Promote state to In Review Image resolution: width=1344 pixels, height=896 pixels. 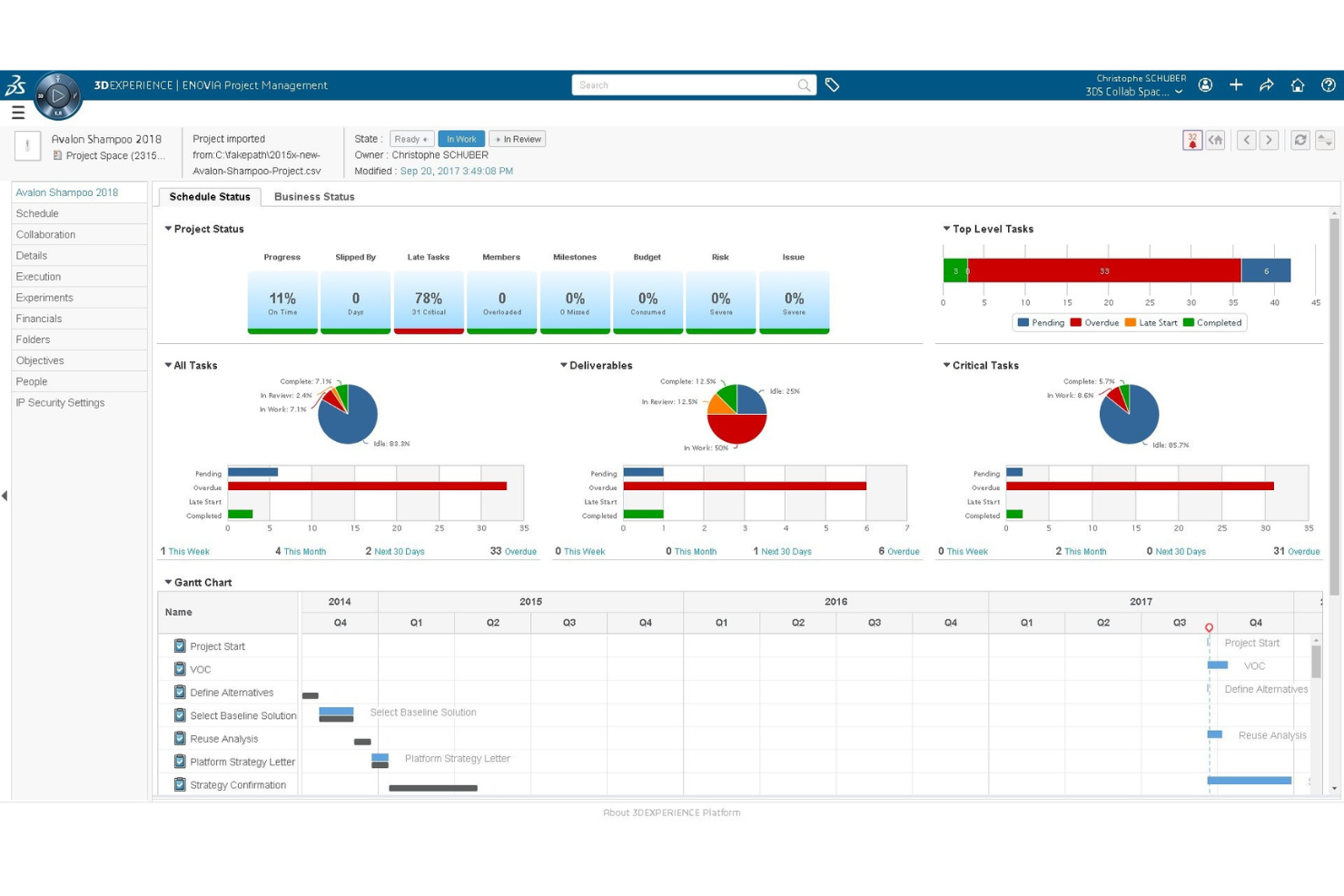[518, 139]
